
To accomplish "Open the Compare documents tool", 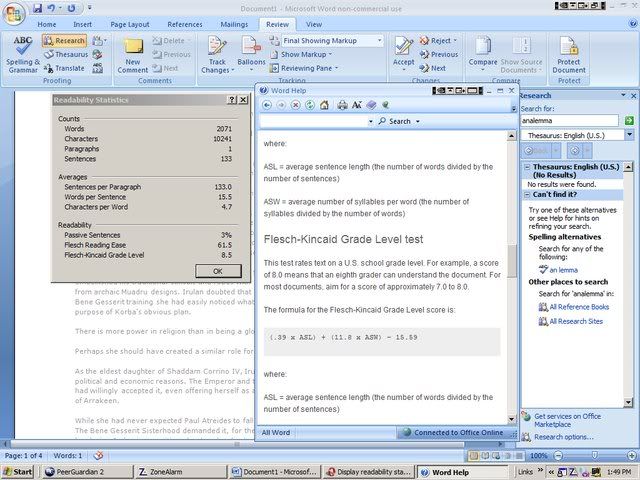I will [482, 53].
